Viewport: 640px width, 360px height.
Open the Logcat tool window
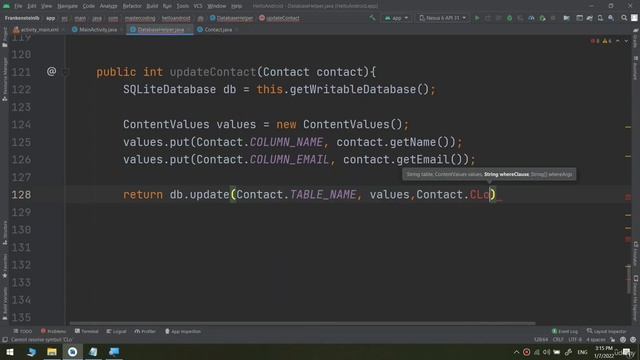(x=116, y=331)
